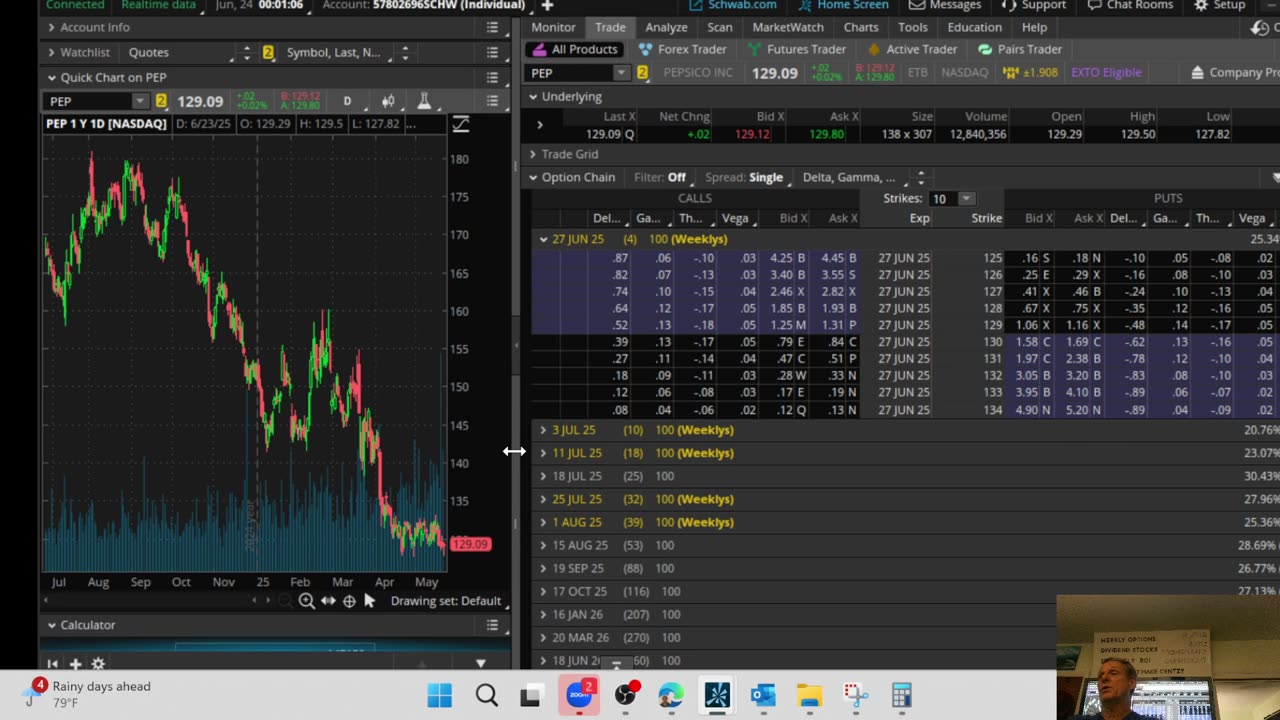Collapse the 27 JUN 25 expiration row

tap(543, 239)
